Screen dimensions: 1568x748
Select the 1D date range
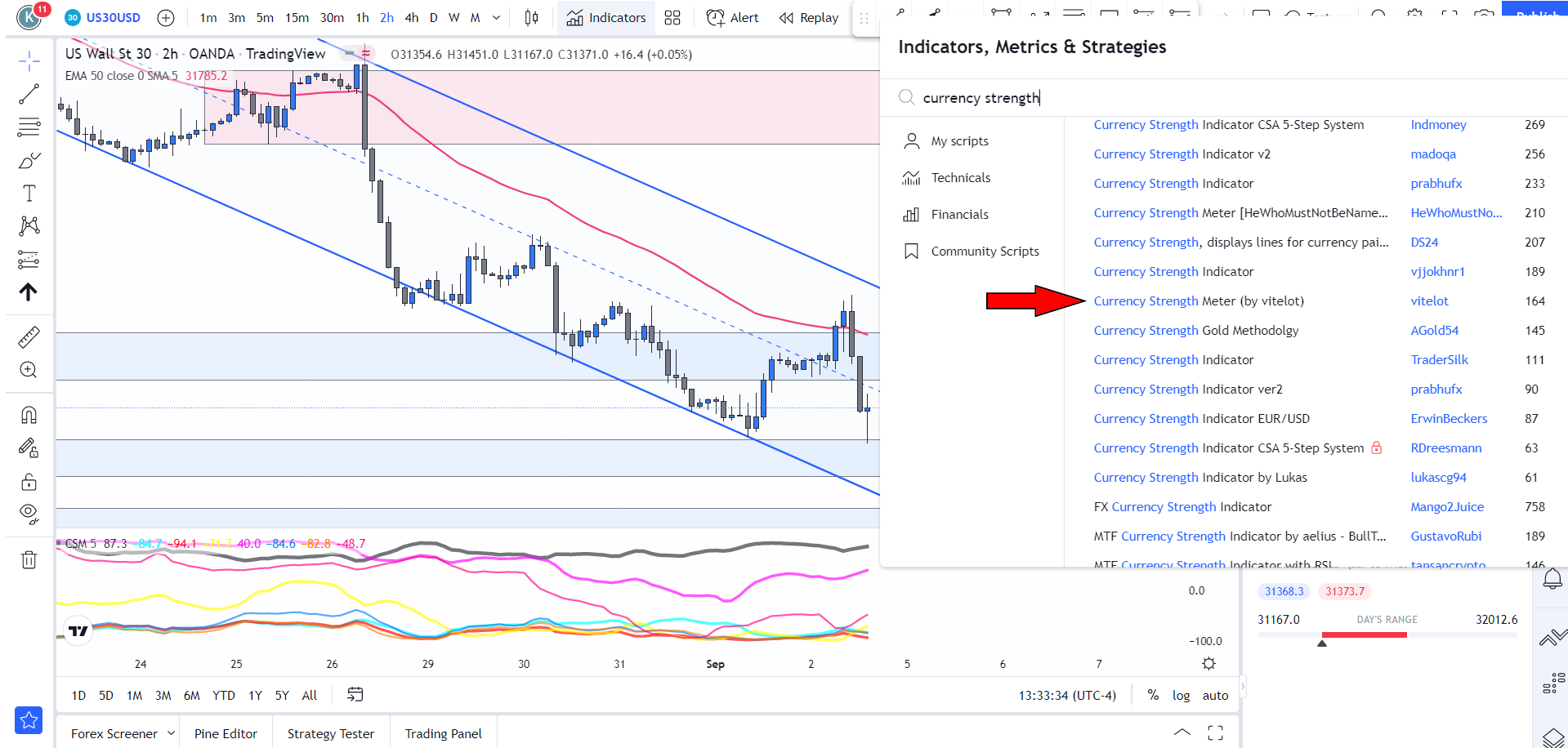(x=78, y=696)
